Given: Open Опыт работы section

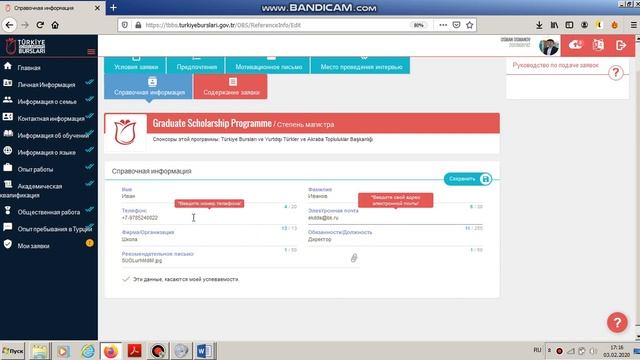Looking at the screenshot, I should click(35, 169).
